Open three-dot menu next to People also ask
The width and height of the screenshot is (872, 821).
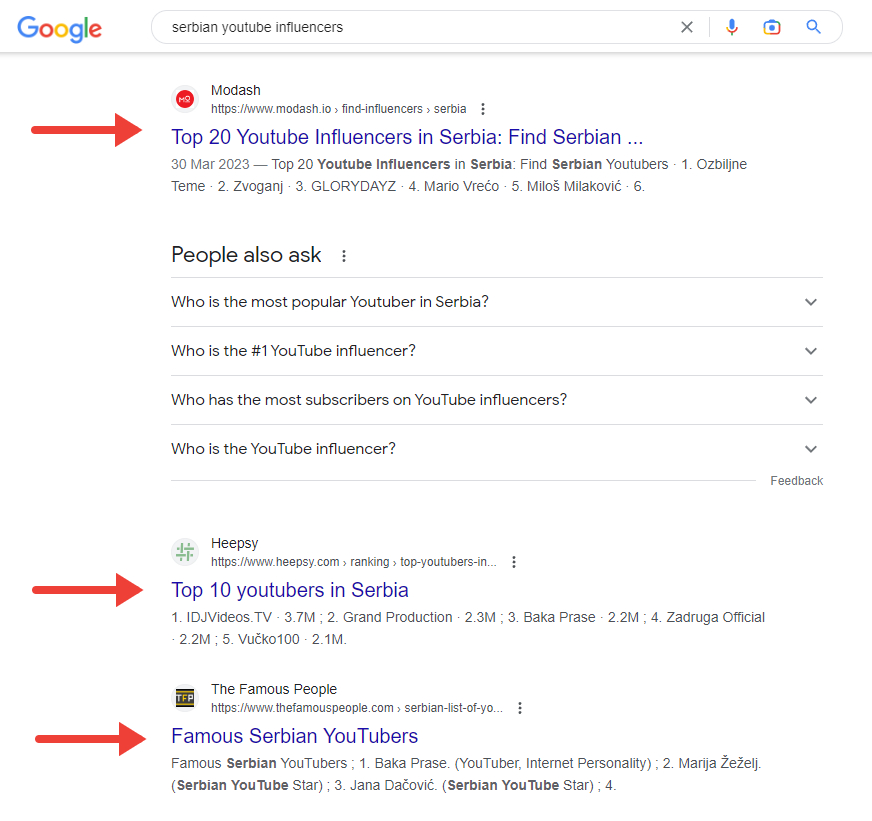pyautogui.click(x=344, y=256)
